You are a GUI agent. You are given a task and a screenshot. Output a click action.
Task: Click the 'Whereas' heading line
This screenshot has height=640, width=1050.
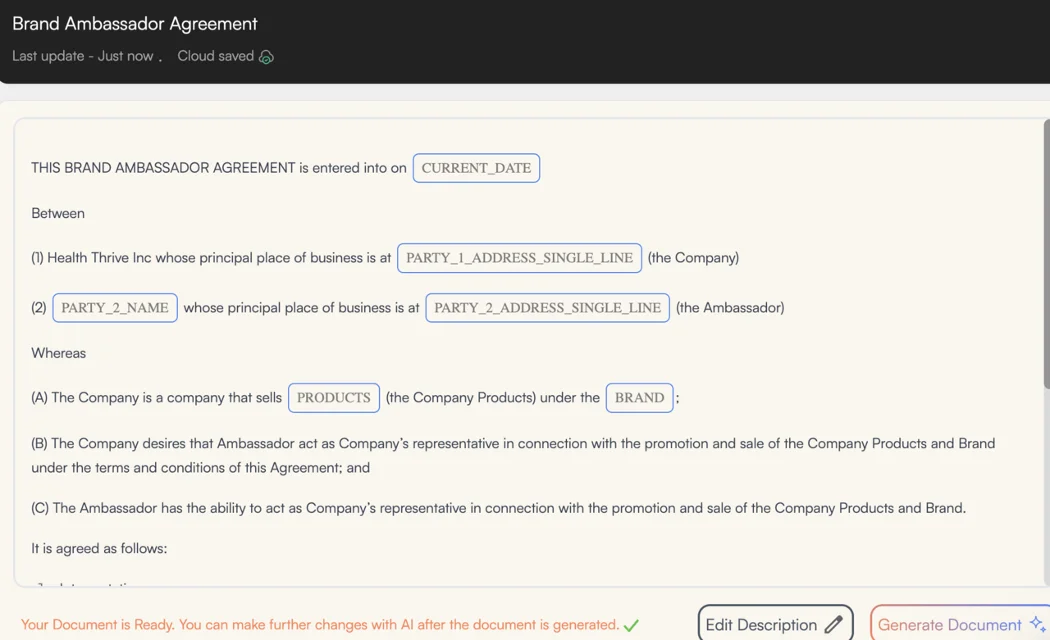pos(58,353)
